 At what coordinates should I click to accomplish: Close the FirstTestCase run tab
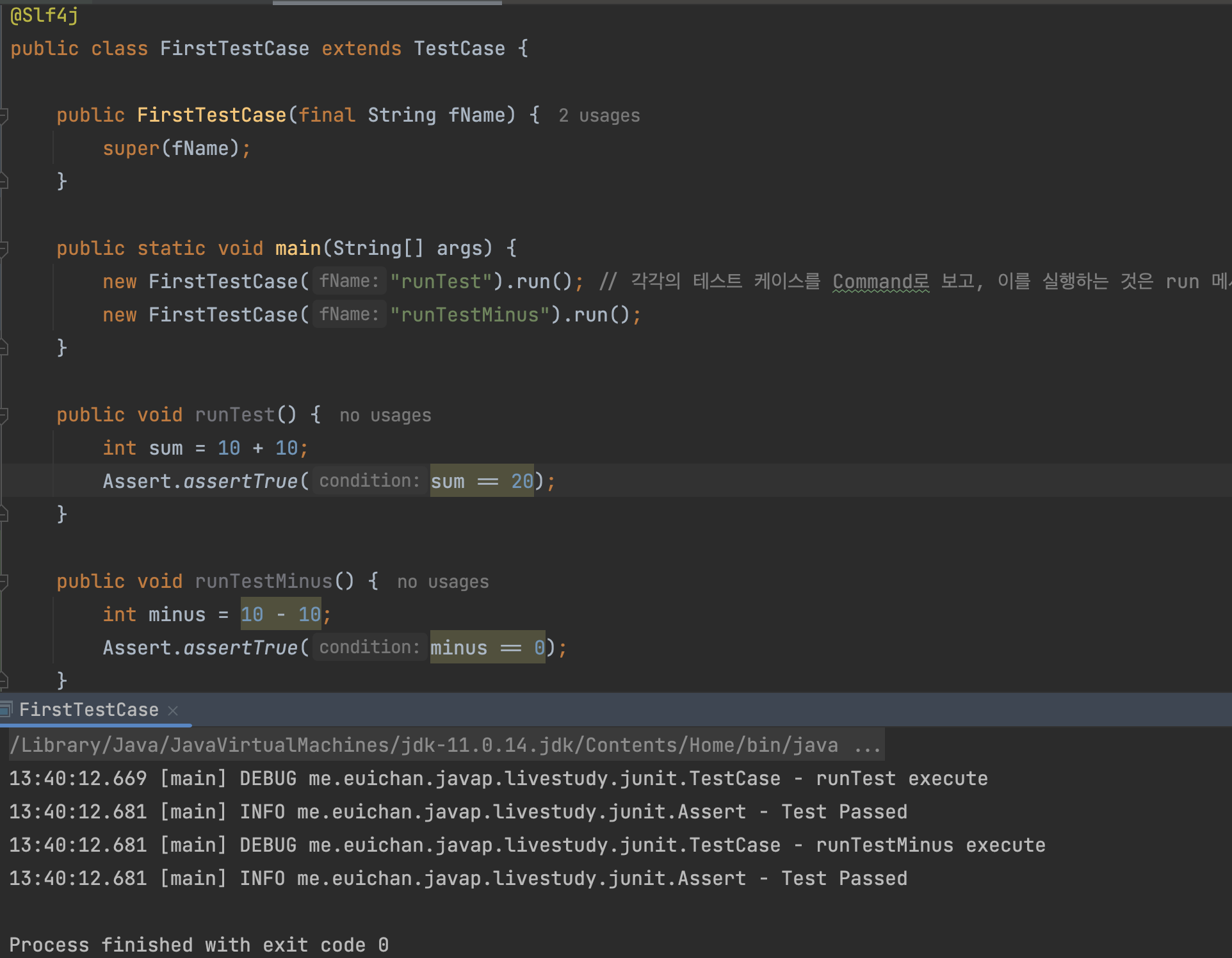[x=172, y=710]
